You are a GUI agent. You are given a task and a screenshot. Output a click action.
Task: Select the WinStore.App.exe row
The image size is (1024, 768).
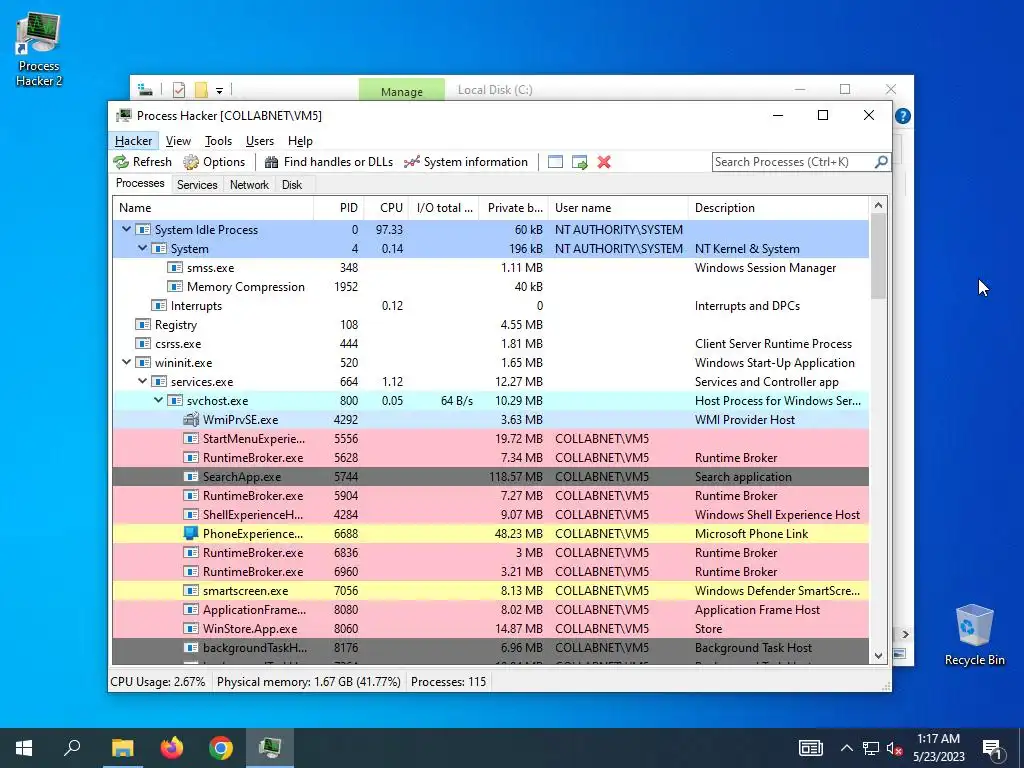pyautogui.click(x=490, y=629)
